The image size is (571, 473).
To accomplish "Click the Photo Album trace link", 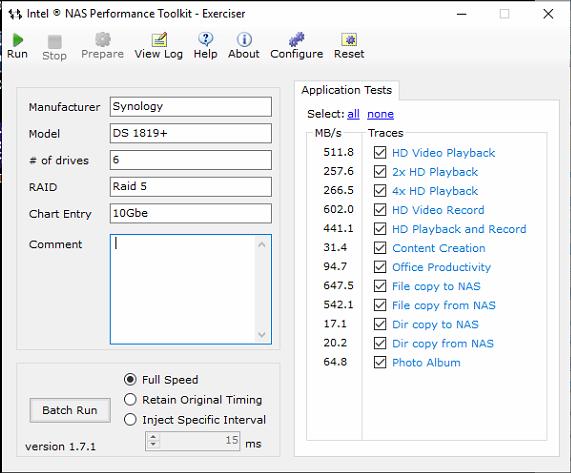I will (426, 362).
